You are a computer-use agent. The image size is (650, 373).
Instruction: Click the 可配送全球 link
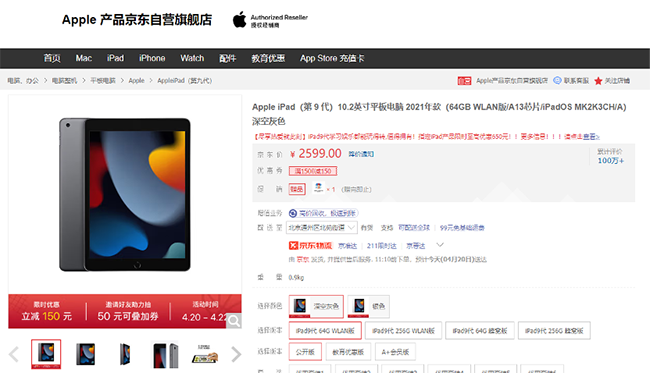pyautogui.click(x=414, y=228)
